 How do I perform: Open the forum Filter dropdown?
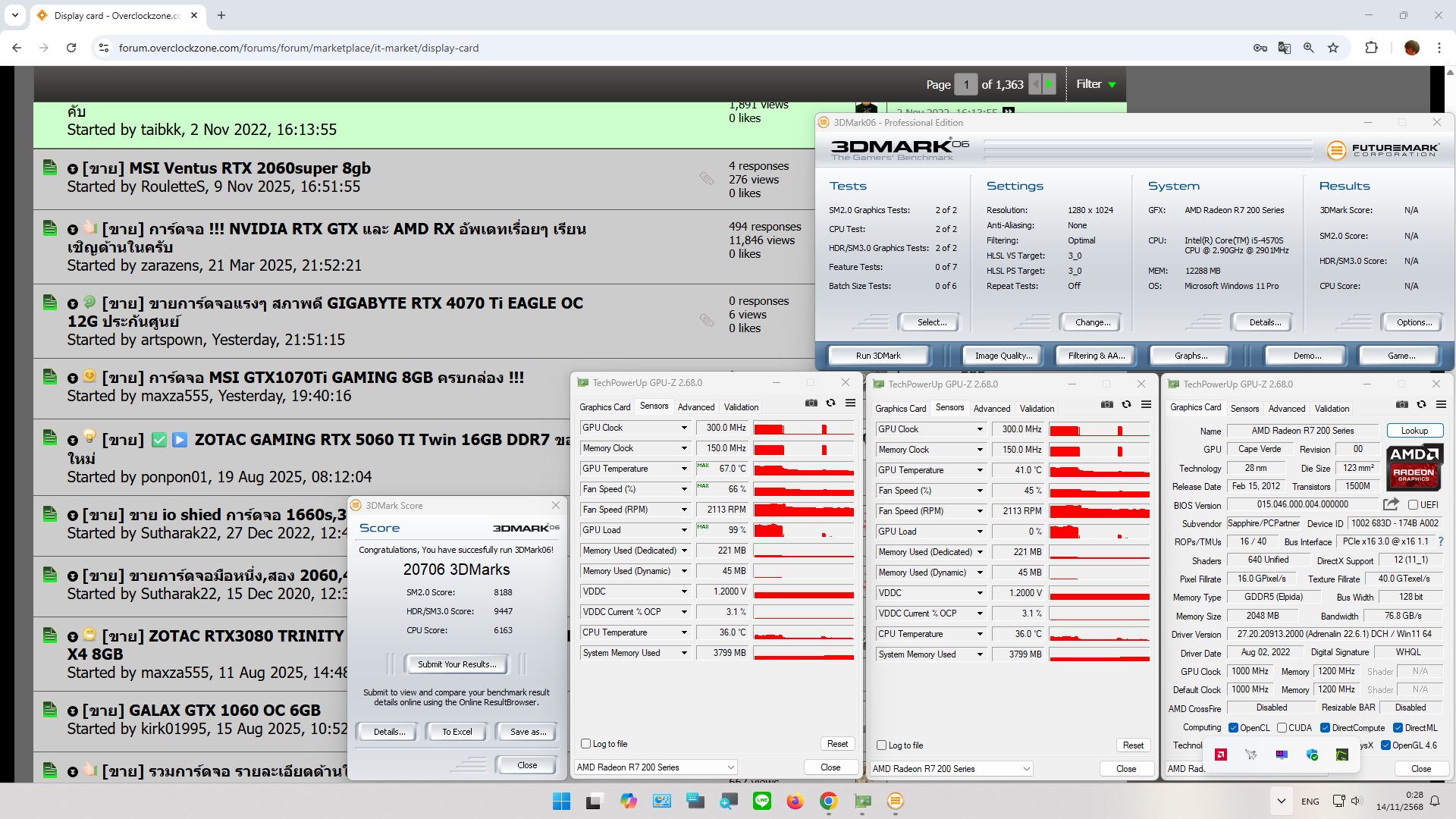(x=1096, y=84)
